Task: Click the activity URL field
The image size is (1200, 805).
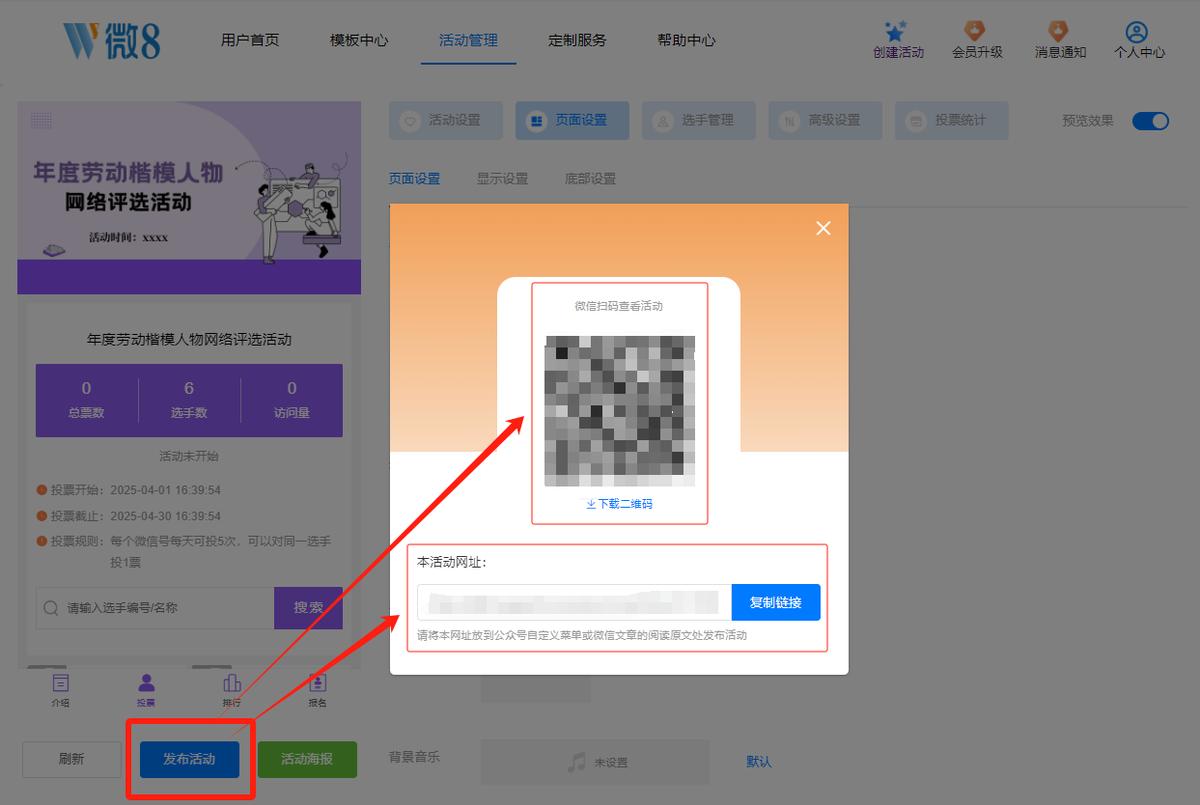Action: 575,603
